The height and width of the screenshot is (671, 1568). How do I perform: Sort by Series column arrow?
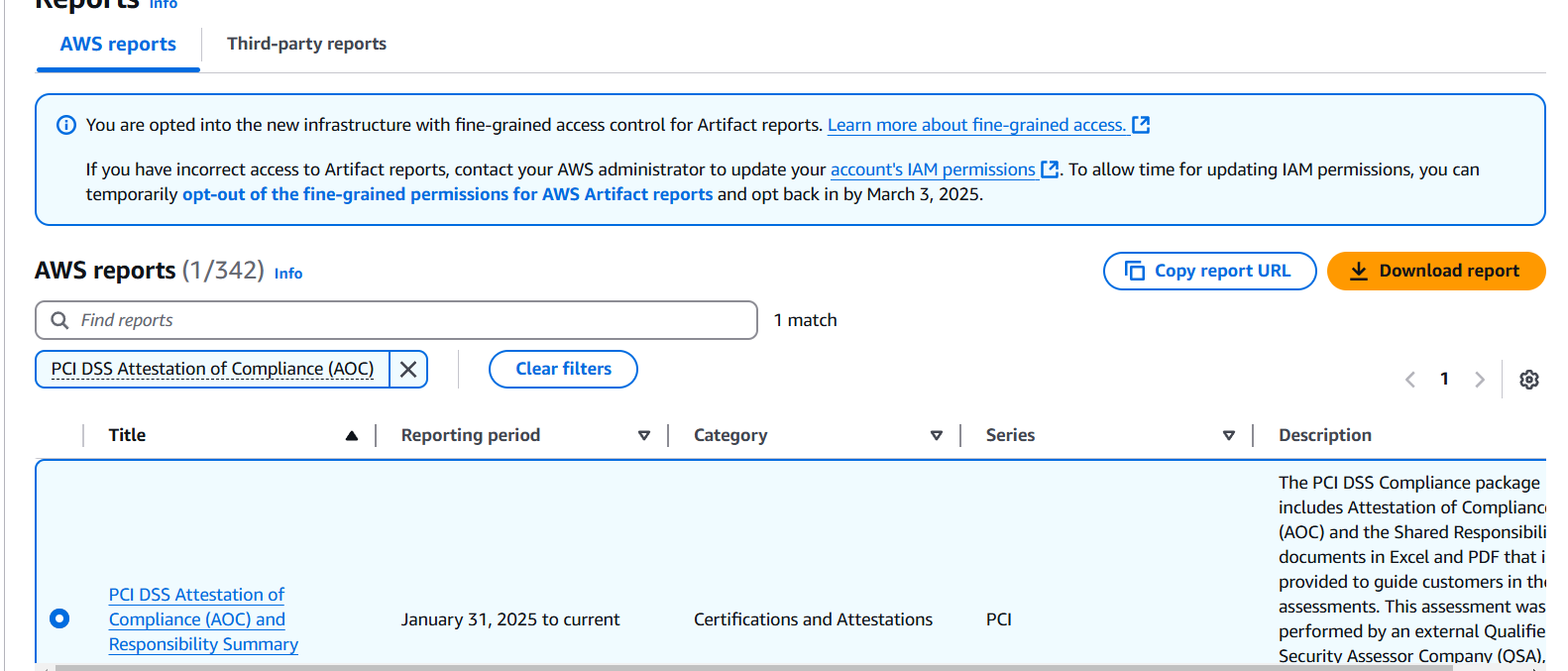point(1229,436)
